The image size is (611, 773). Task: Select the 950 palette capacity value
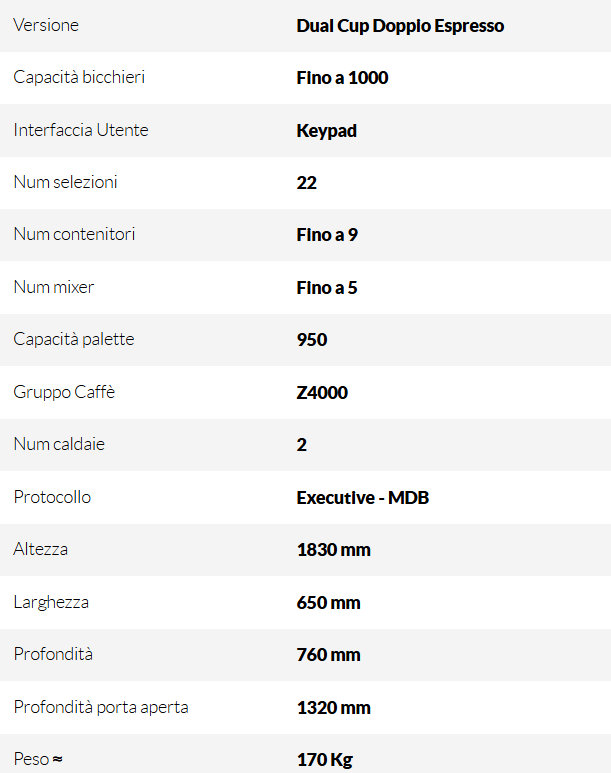coord(312,340)
